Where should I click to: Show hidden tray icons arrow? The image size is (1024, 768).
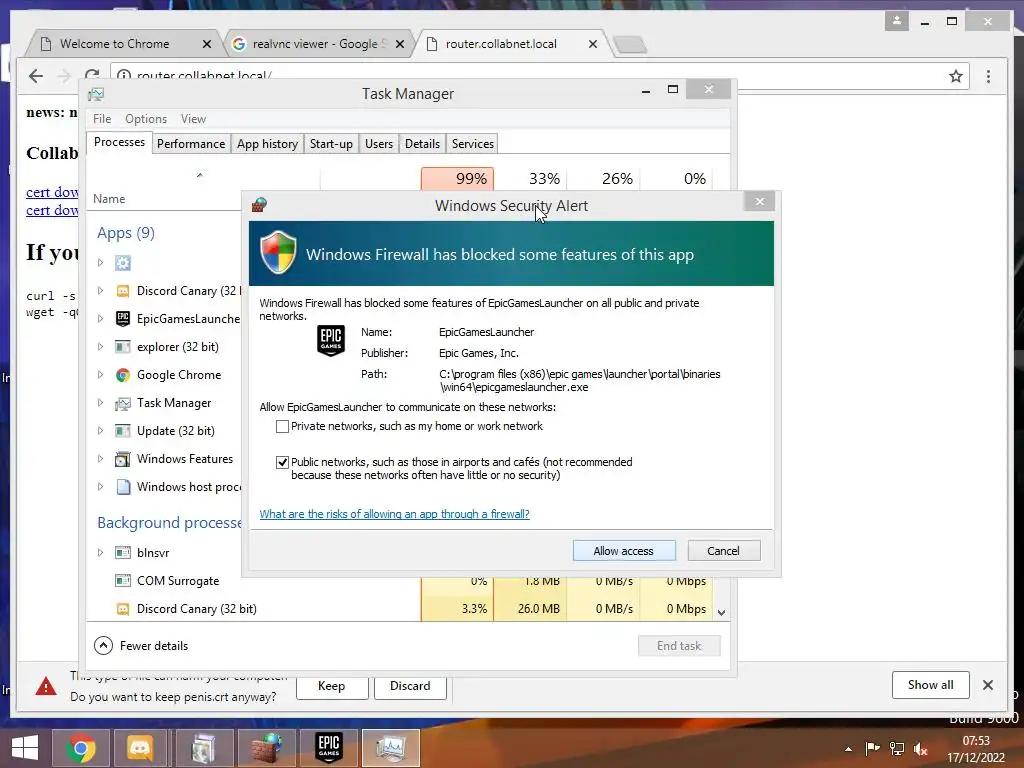(x=848, y=749)
